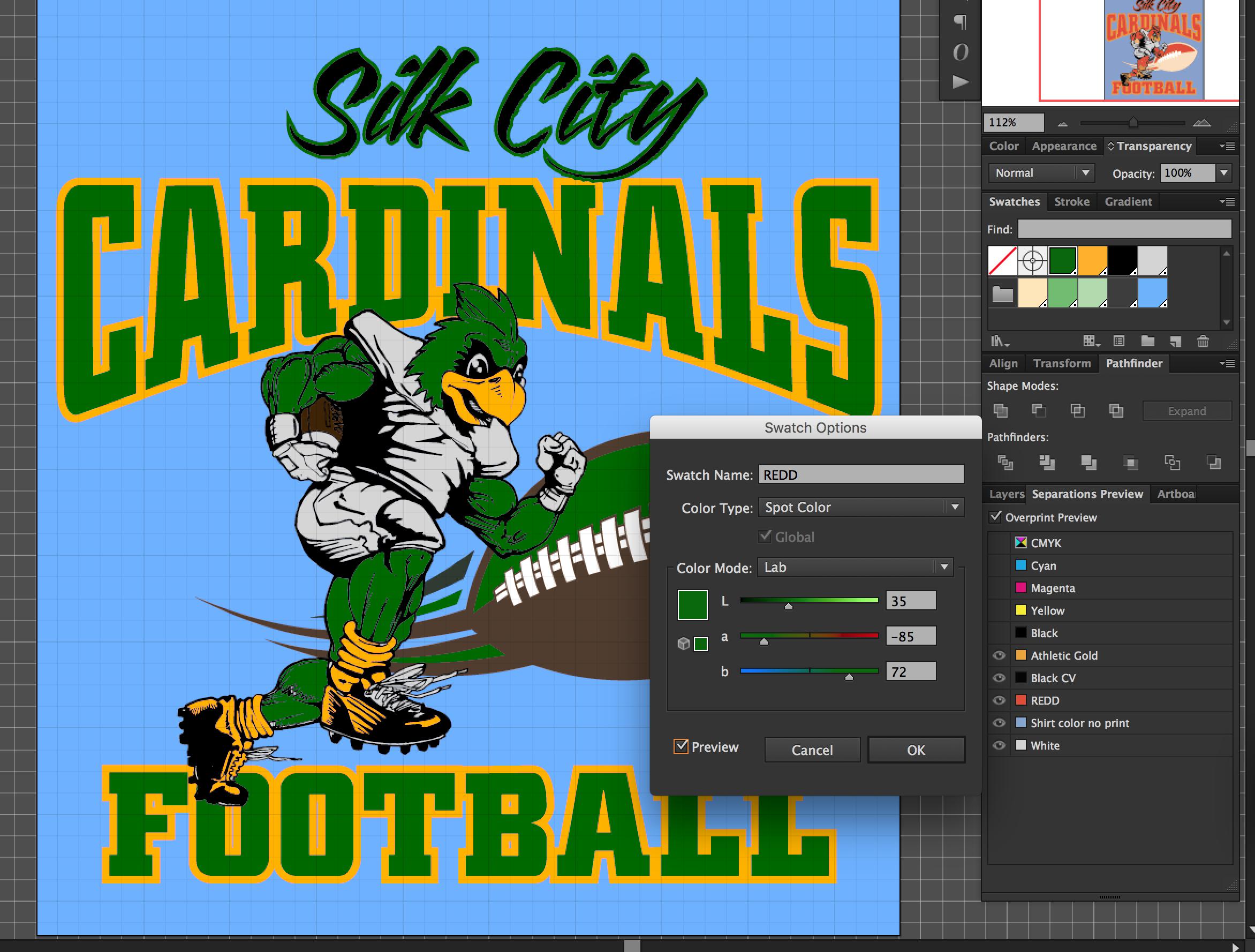Viewport: 1255px width, 952px height.
Task: Switch to the Align tab
Action: click(x=1003, y=364)
